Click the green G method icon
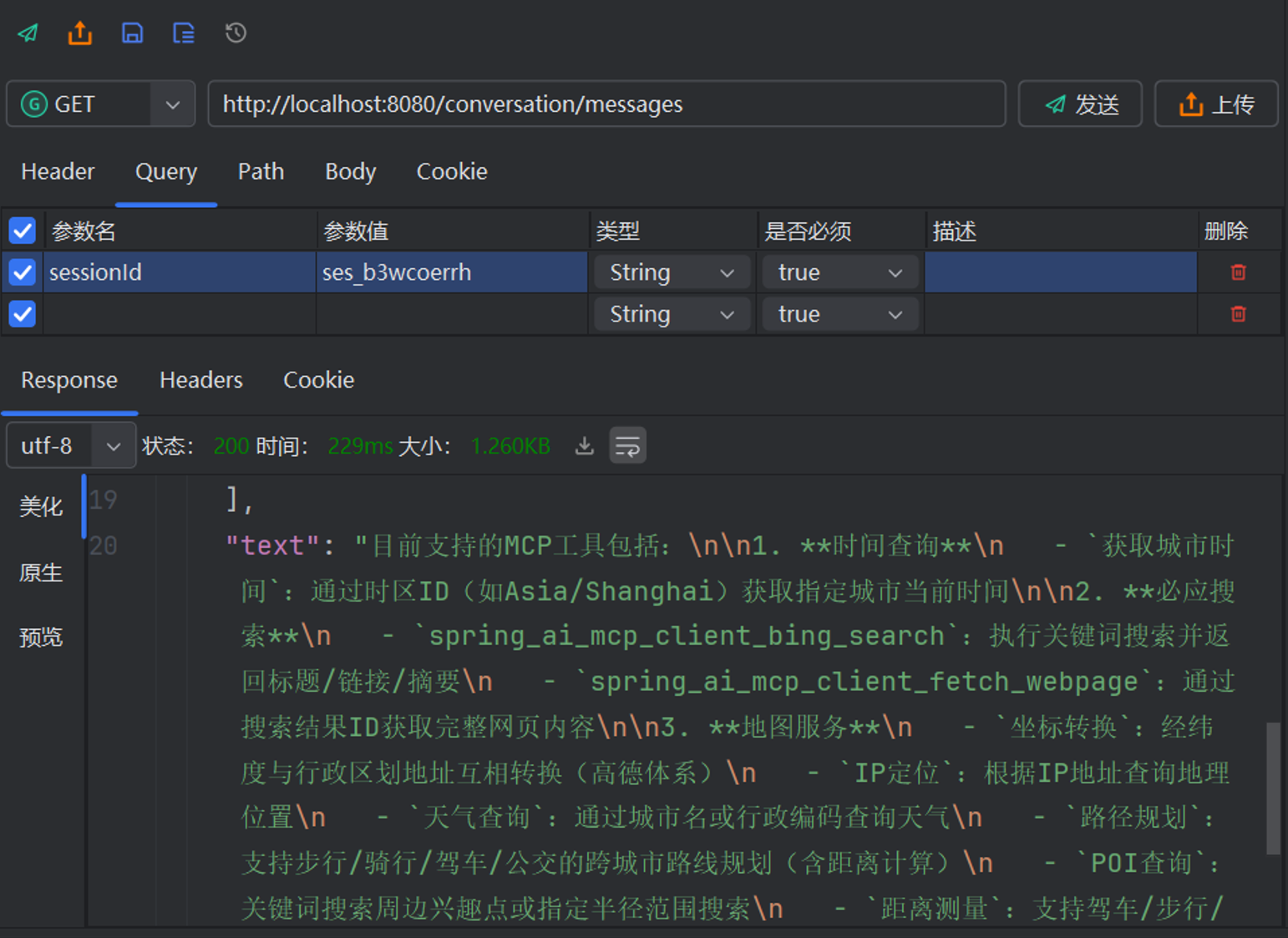The width and height of the screenshot is (1288, 938). 33,104
